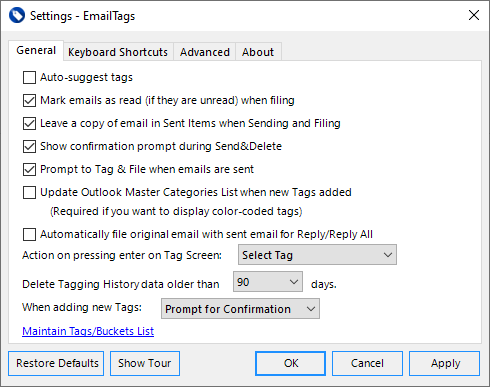Expand the 90 days history dropdown
Image resolution: width=490 pixels, height=387 pixels.
click(268, 282)
